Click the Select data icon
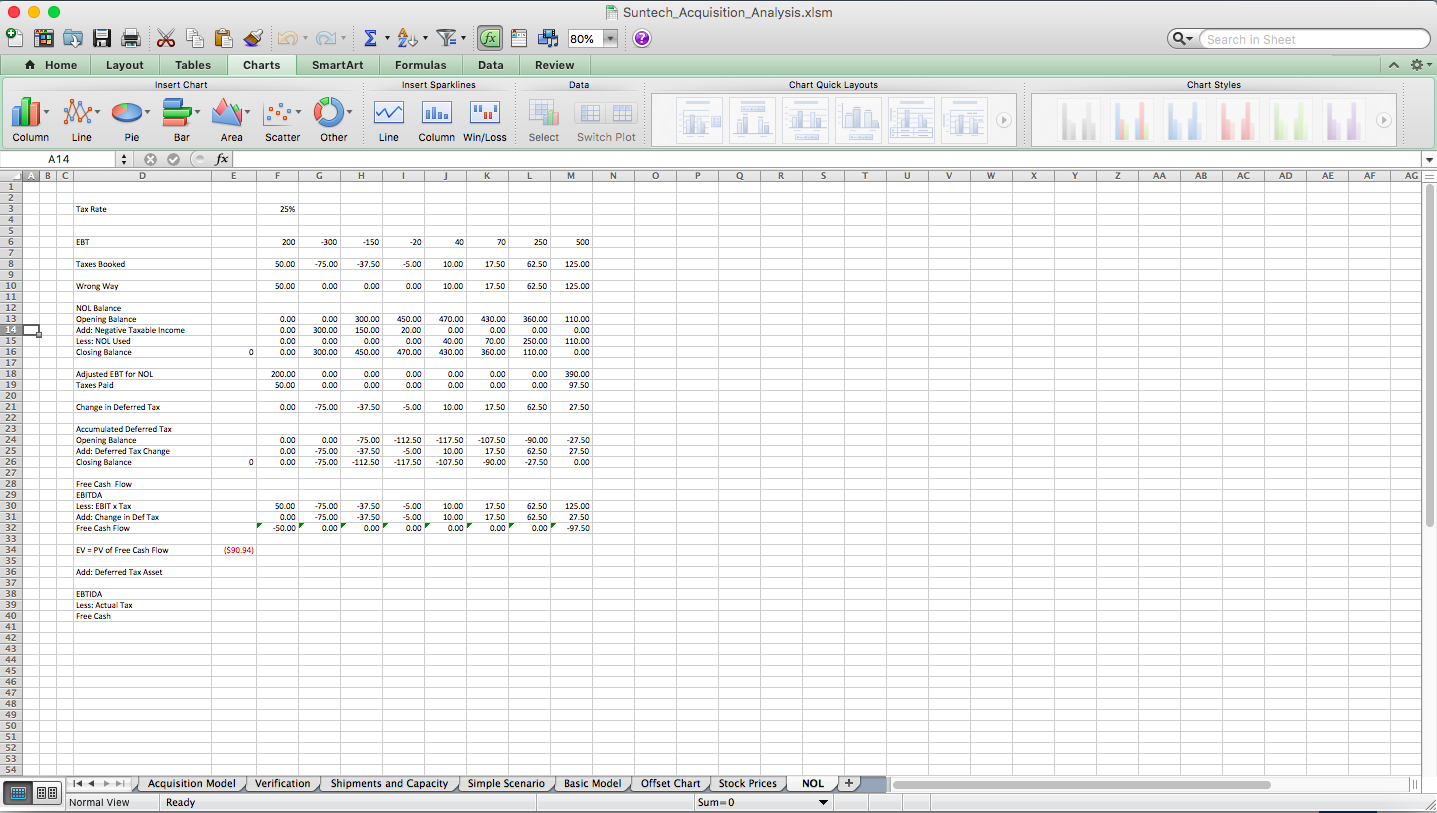This screenshot has height=813, width=1437. point(543,115)
